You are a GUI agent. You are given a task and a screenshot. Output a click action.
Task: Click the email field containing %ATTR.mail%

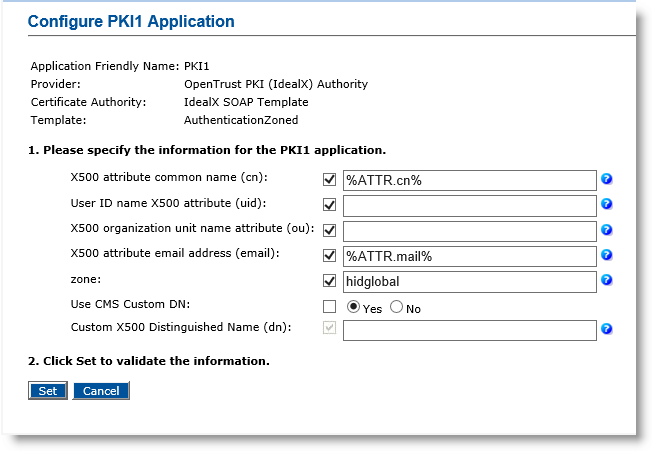[x=469, y=256]
